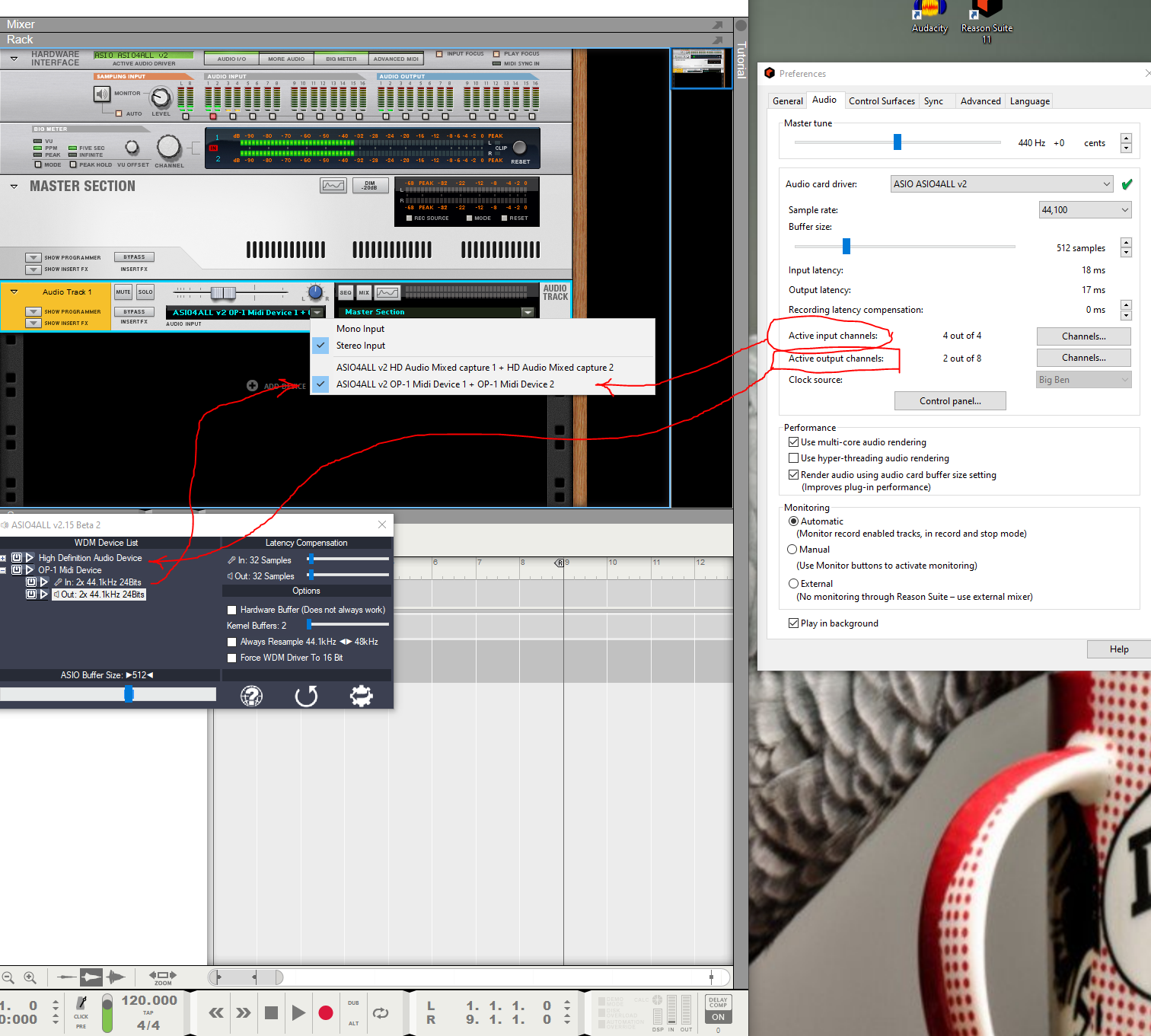The width and height of the screenshot is (1151, 1036).
Task: Open Audio Track 1 audio input dropdown arrow
Action: (318, 313)
